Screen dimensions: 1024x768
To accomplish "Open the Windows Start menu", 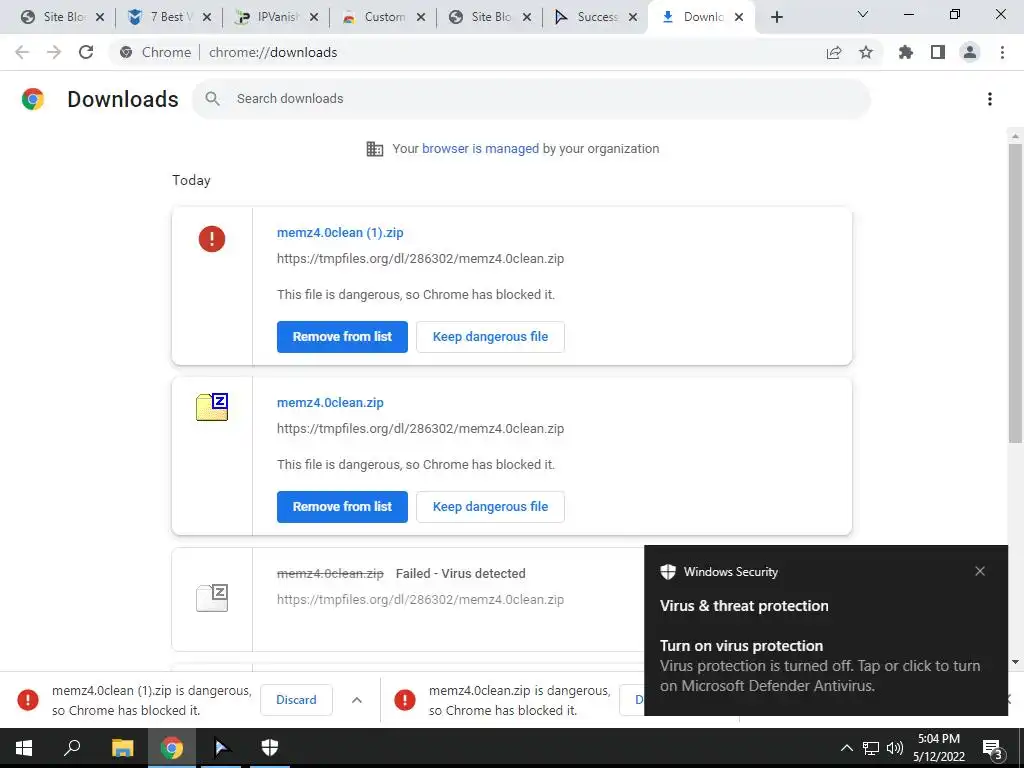I will pyautogui.click(x=24, y=748).
